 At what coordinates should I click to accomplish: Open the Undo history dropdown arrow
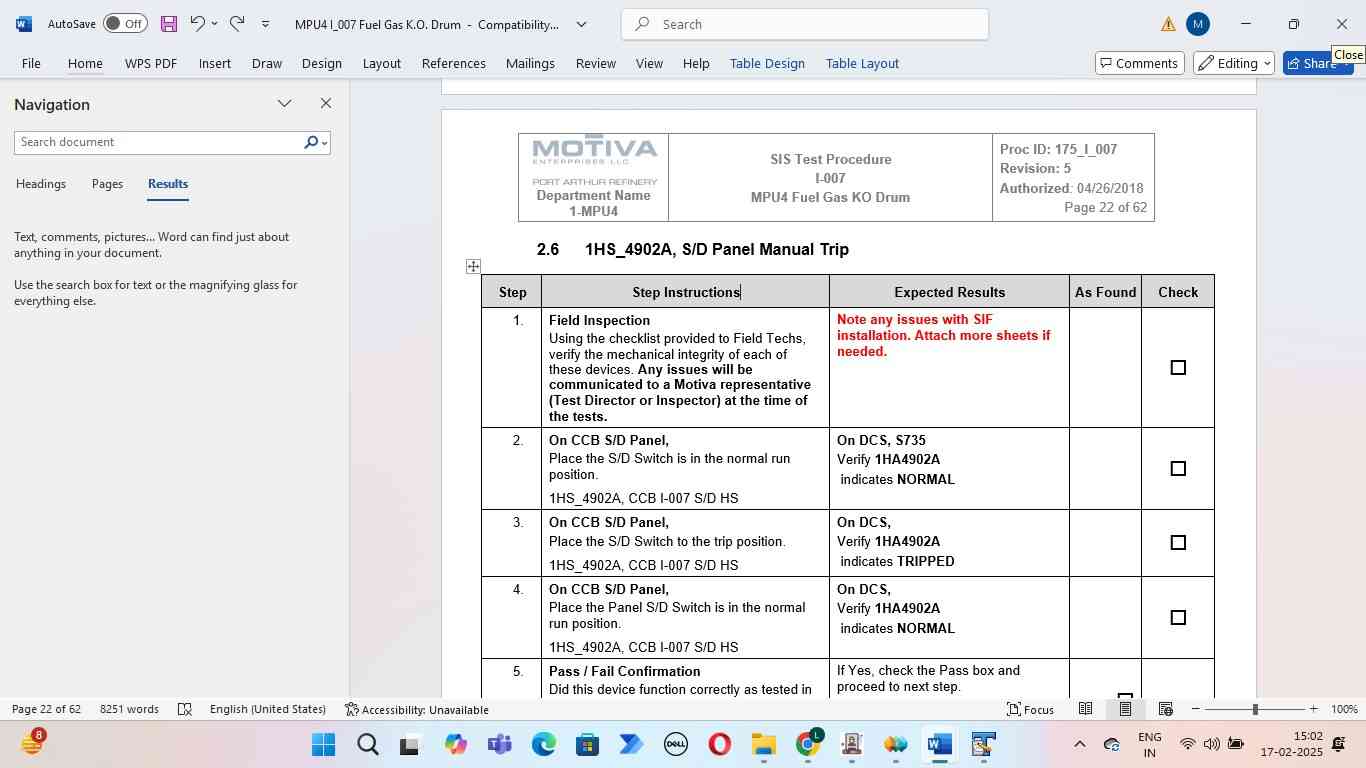tap(214, 24)
